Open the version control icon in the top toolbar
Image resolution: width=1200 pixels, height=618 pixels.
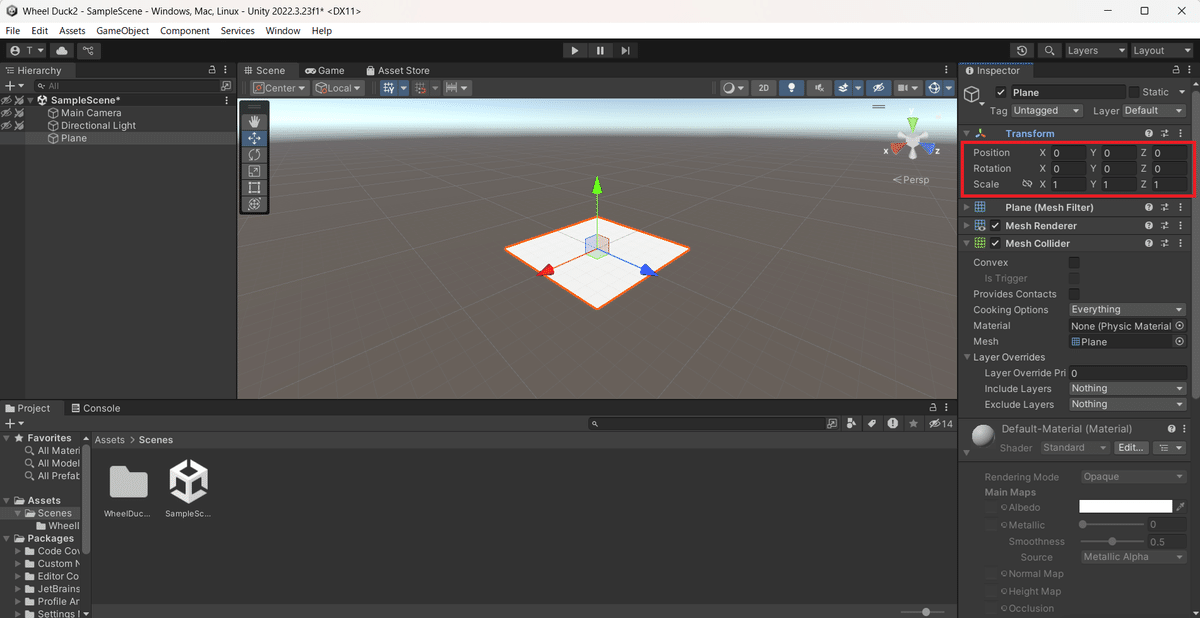click(x=89, y=50)
